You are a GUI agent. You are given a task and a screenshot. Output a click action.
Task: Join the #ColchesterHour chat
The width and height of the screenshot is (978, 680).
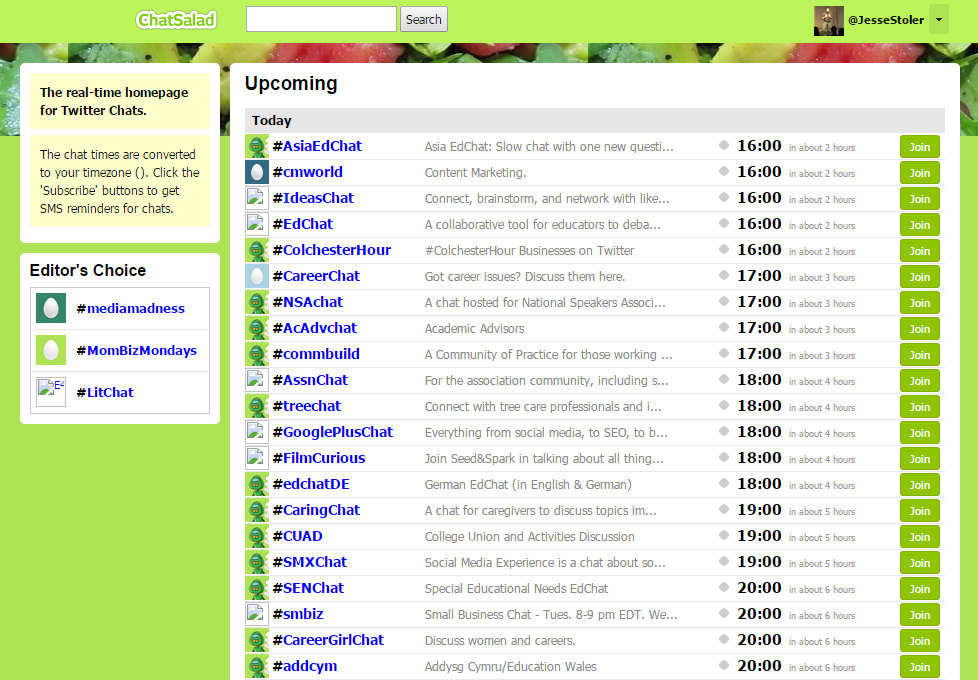(x=919, y=251)
